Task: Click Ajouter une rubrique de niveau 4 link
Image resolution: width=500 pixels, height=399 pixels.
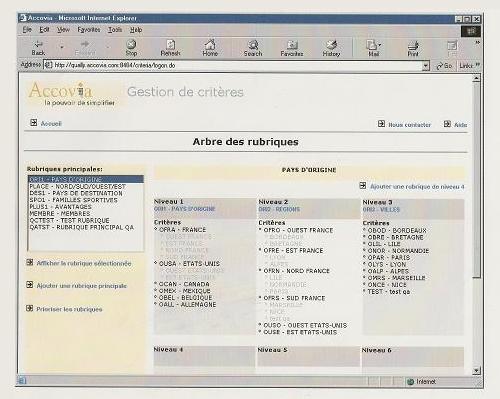Action: click(417, 187)
